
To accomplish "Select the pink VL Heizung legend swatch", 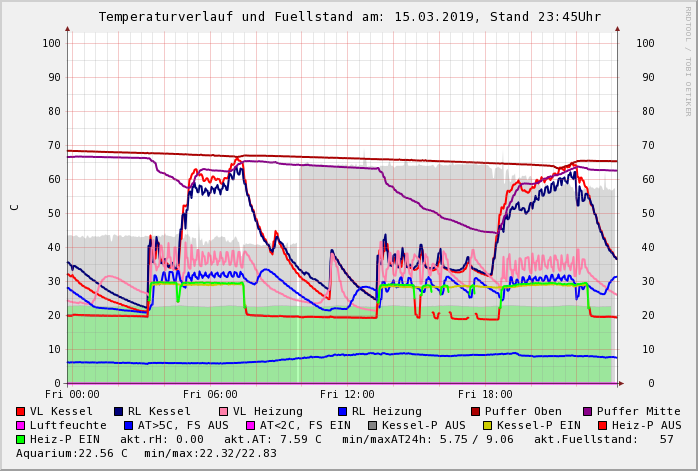I will pos(223,411).
